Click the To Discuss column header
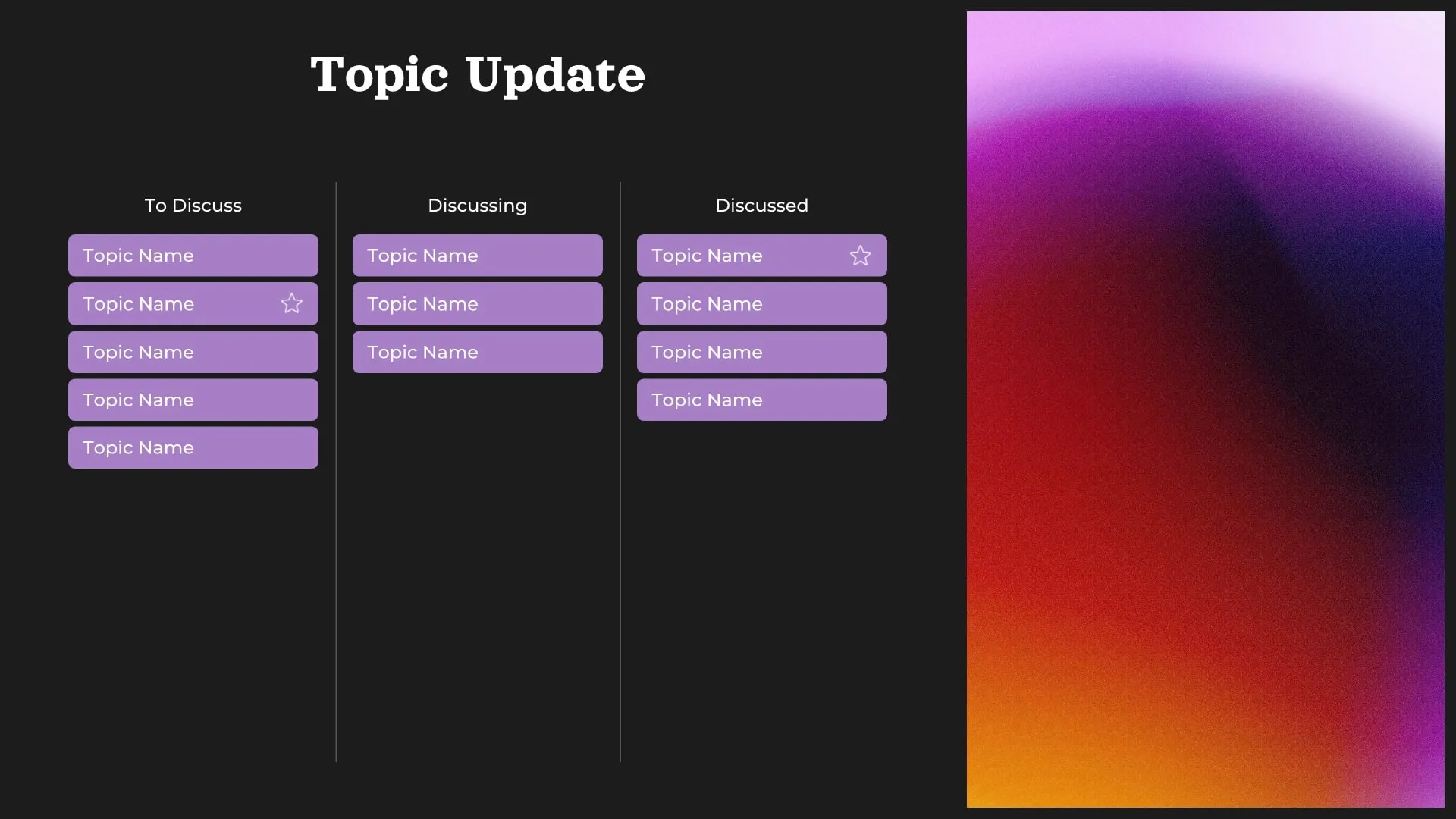The width and height of the screenshot is (1456, 819). coord(193,205)
